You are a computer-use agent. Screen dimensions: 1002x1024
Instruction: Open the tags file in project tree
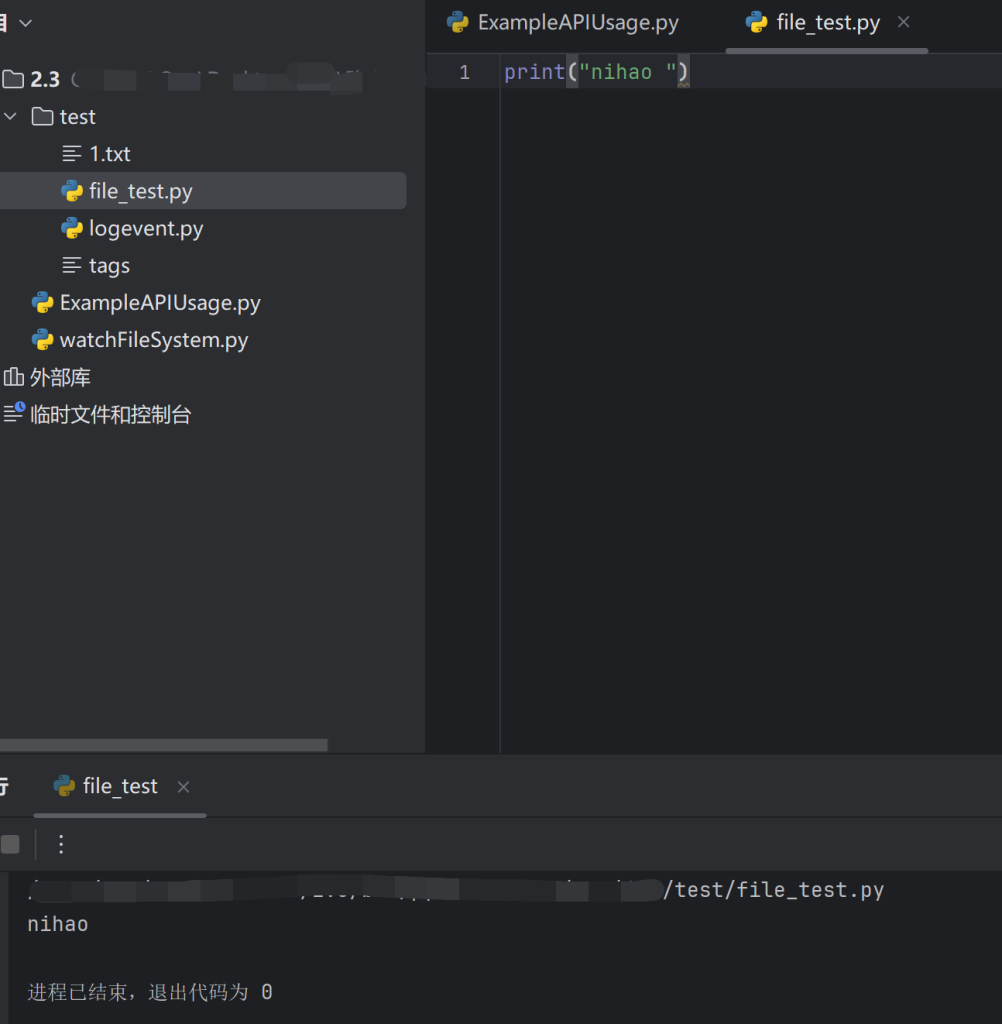pyautogui.click(x=109, y=266)
